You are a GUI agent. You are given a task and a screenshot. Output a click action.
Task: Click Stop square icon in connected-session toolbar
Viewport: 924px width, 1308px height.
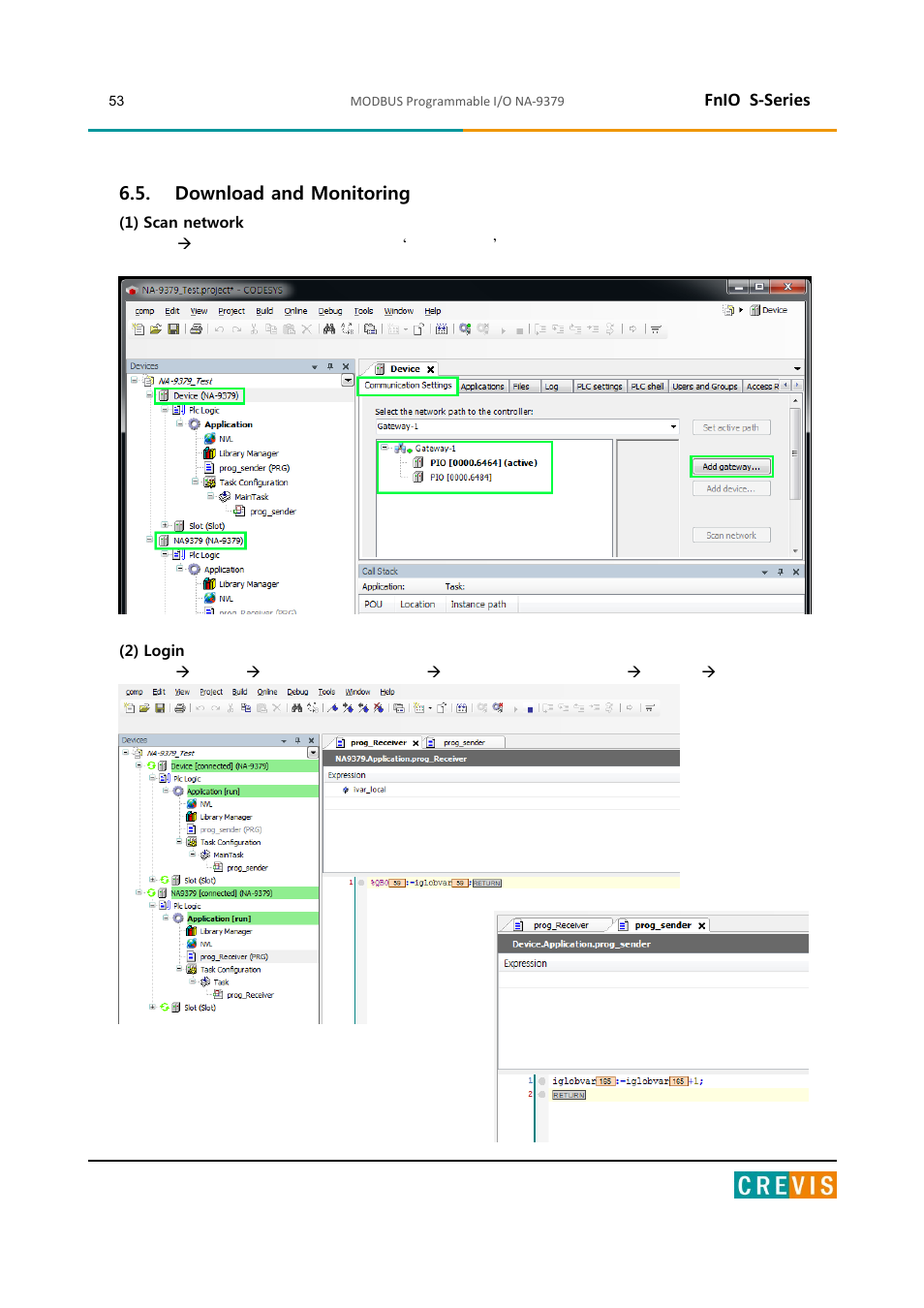(530, 709)
